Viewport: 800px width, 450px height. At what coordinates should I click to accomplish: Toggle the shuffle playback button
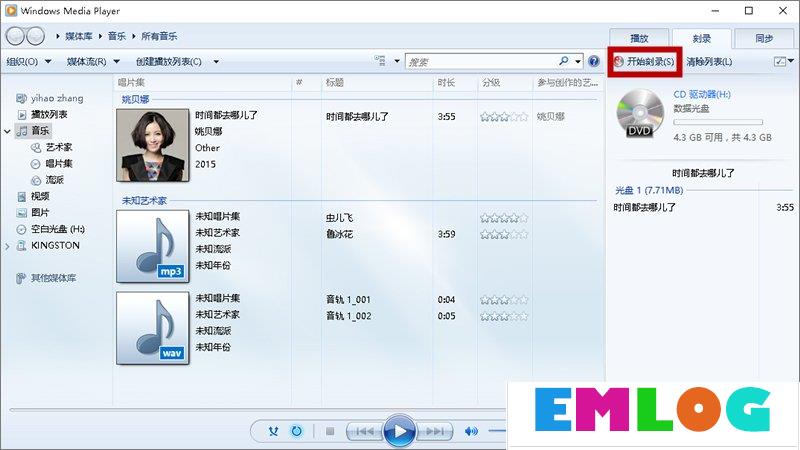point(273,431)
